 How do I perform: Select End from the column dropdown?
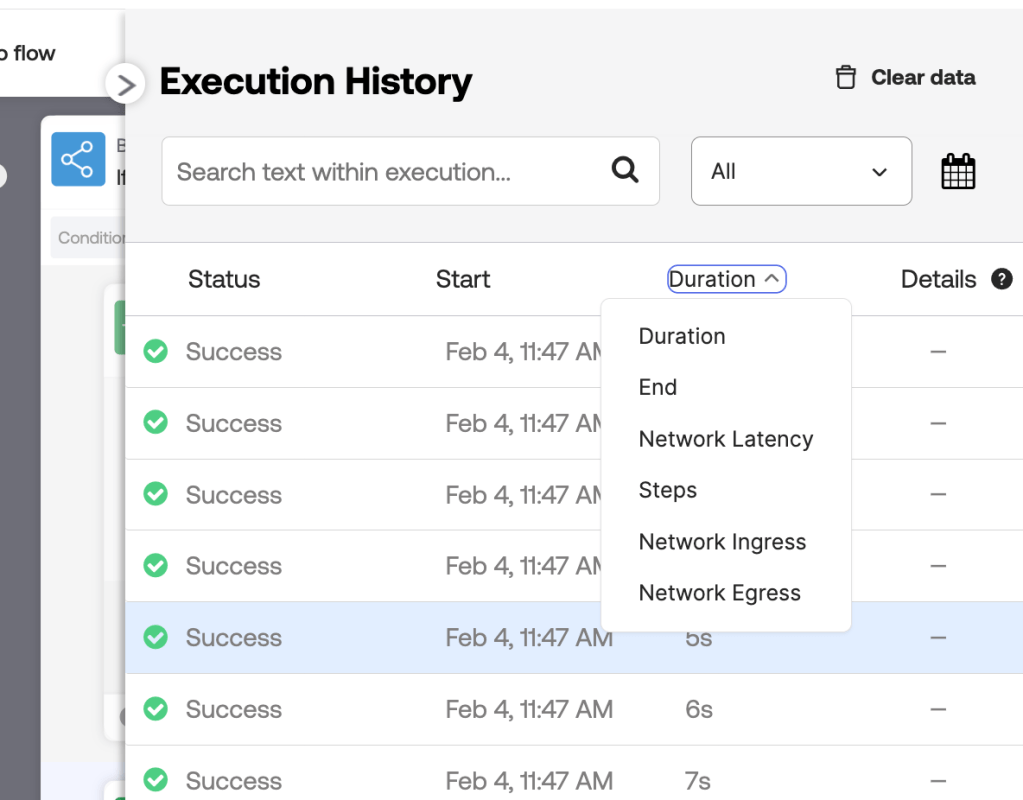pyautogui.click(x=658, y=387)
